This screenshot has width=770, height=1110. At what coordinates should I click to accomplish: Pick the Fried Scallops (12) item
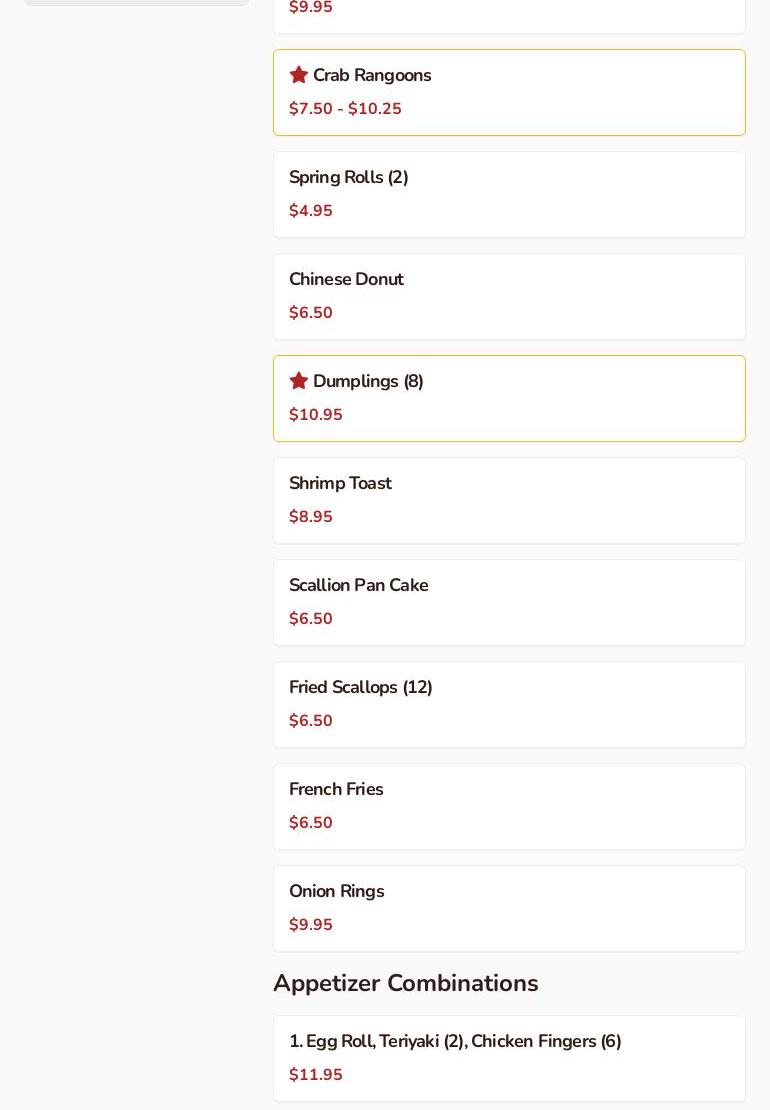pyautogui.click(x=361, y=688)
